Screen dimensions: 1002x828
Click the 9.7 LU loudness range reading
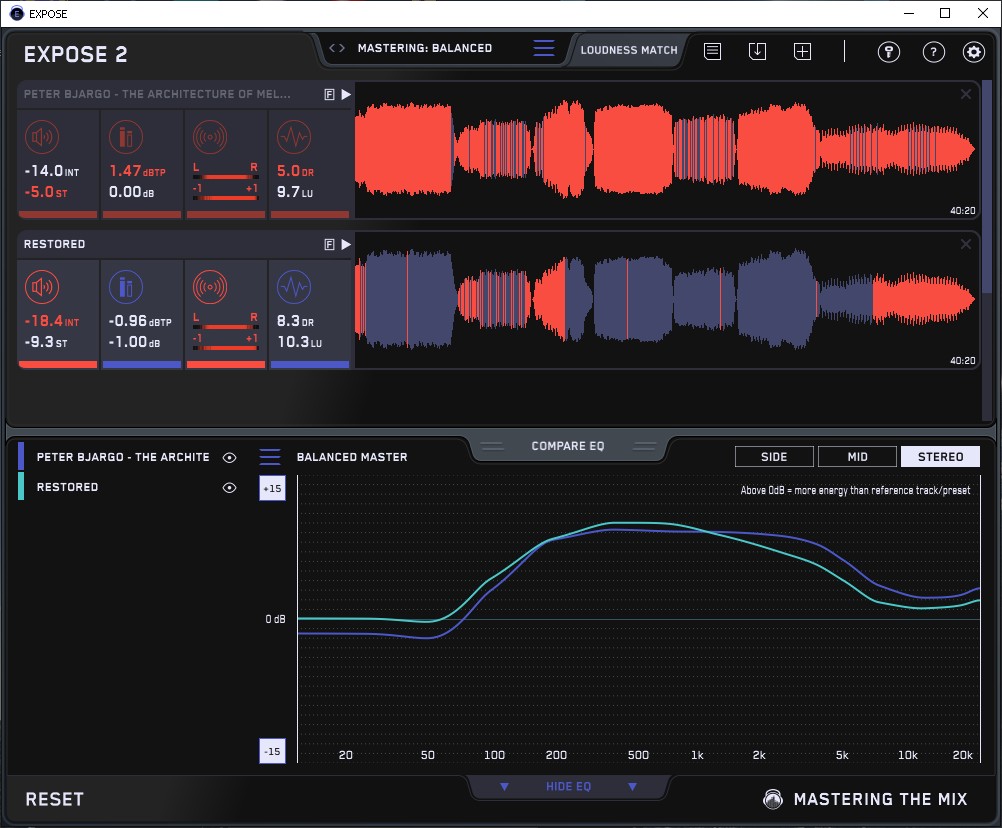pos(295,192)
